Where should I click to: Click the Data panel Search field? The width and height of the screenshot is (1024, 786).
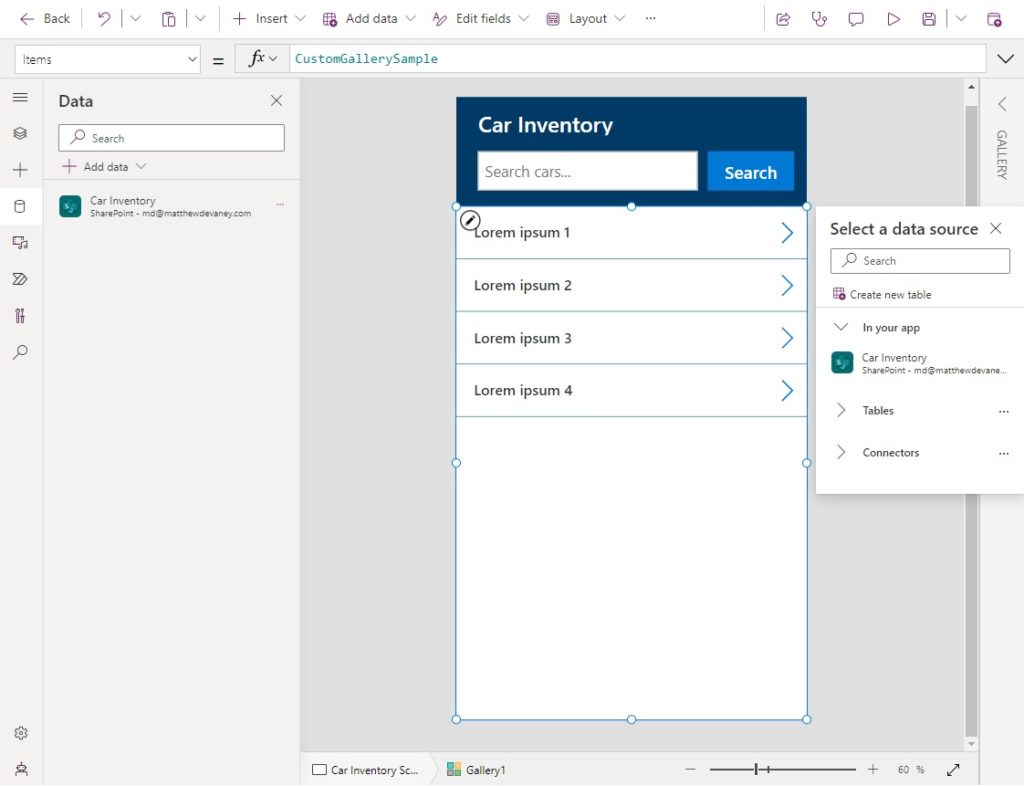pos(171,138)
